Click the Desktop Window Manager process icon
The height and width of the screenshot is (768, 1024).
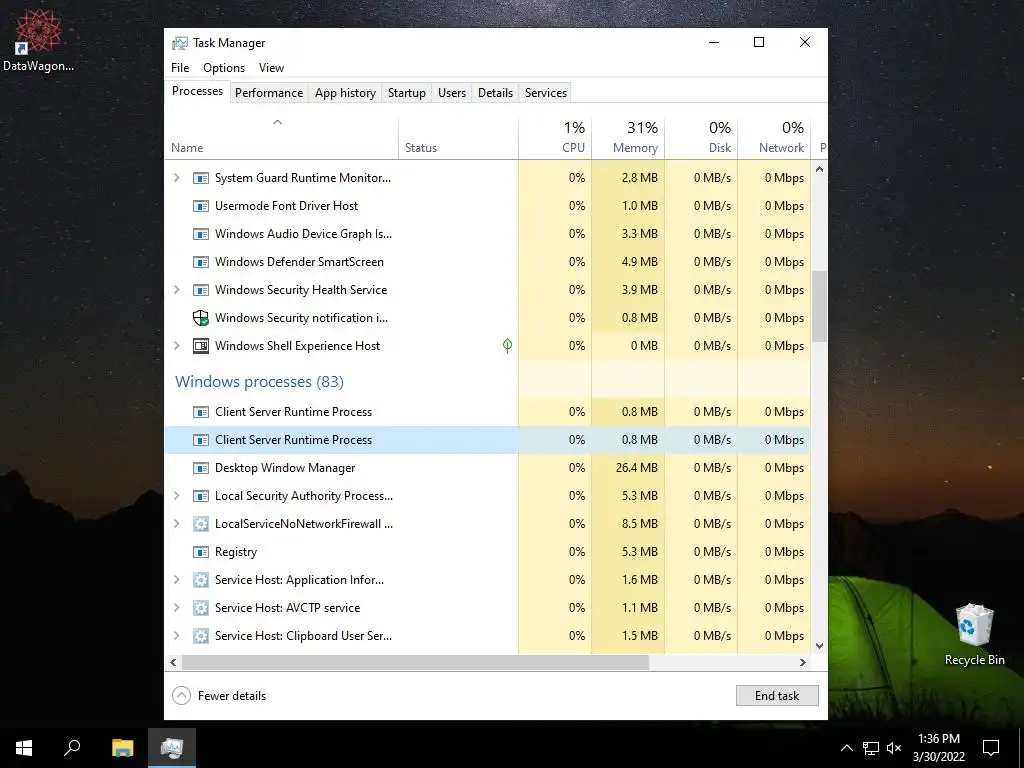pyautogui.click(x=200, y=468)
